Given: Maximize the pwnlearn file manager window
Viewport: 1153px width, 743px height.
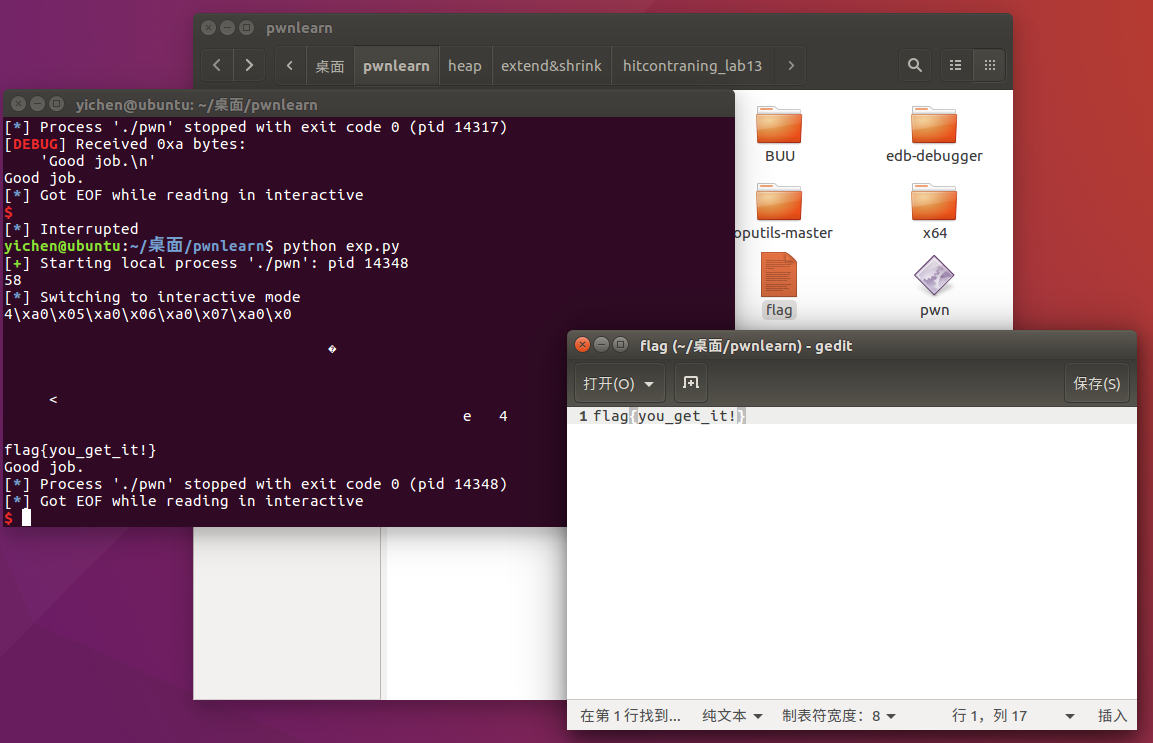Looking at the screenshot, I should click(247, 27).
